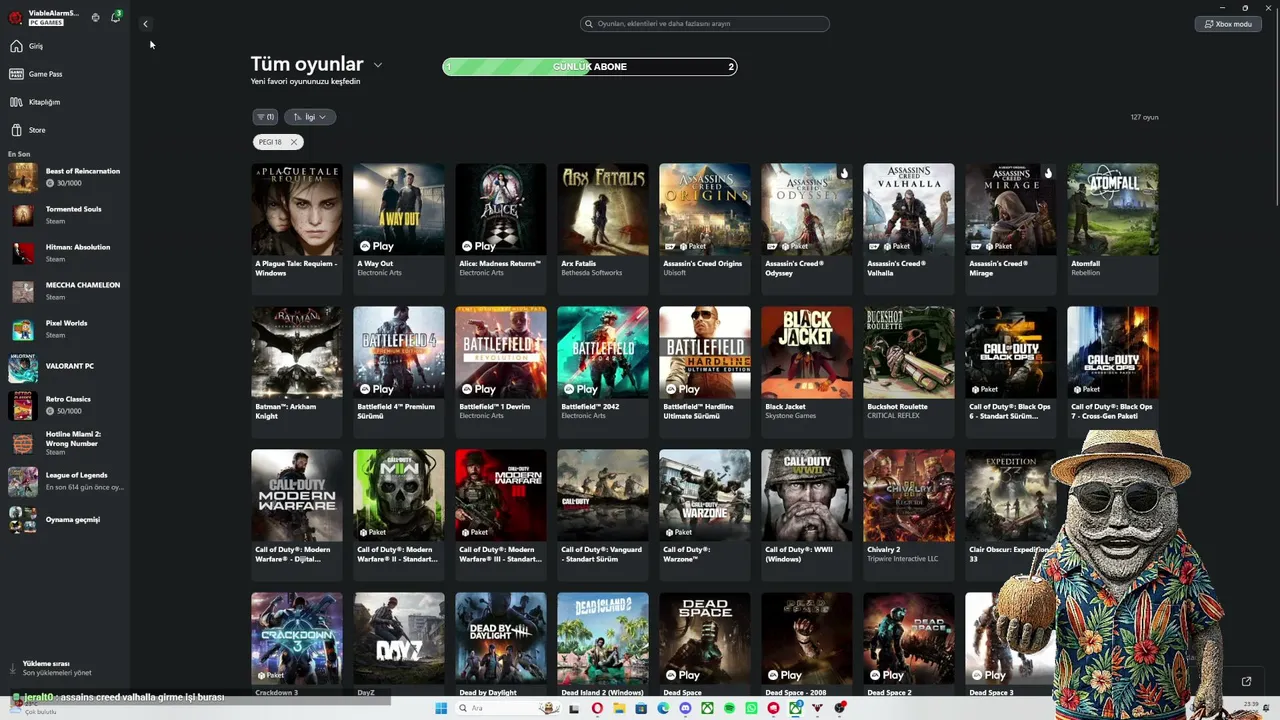Open the Chivalry 2 game tile
This screenshot has width=1280, height=720.
pyautogui.click(x=909, y=515)
